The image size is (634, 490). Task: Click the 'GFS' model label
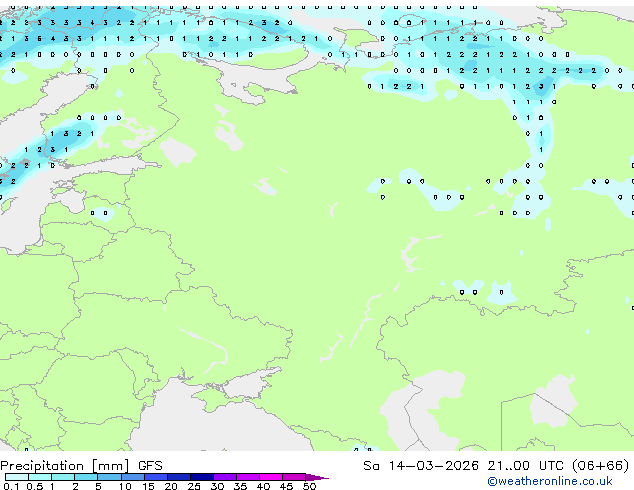[150, 466]
